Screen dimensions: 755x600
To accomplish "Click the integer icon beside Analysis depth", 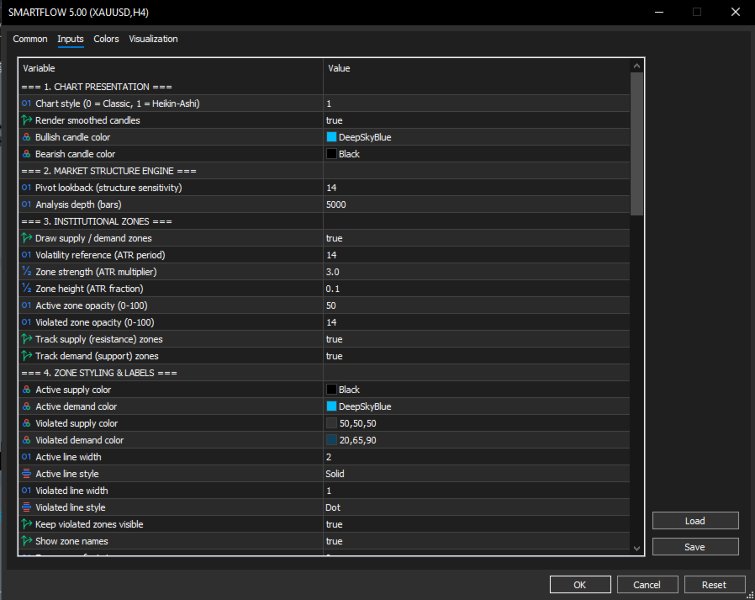I will (x=26, y=205).
